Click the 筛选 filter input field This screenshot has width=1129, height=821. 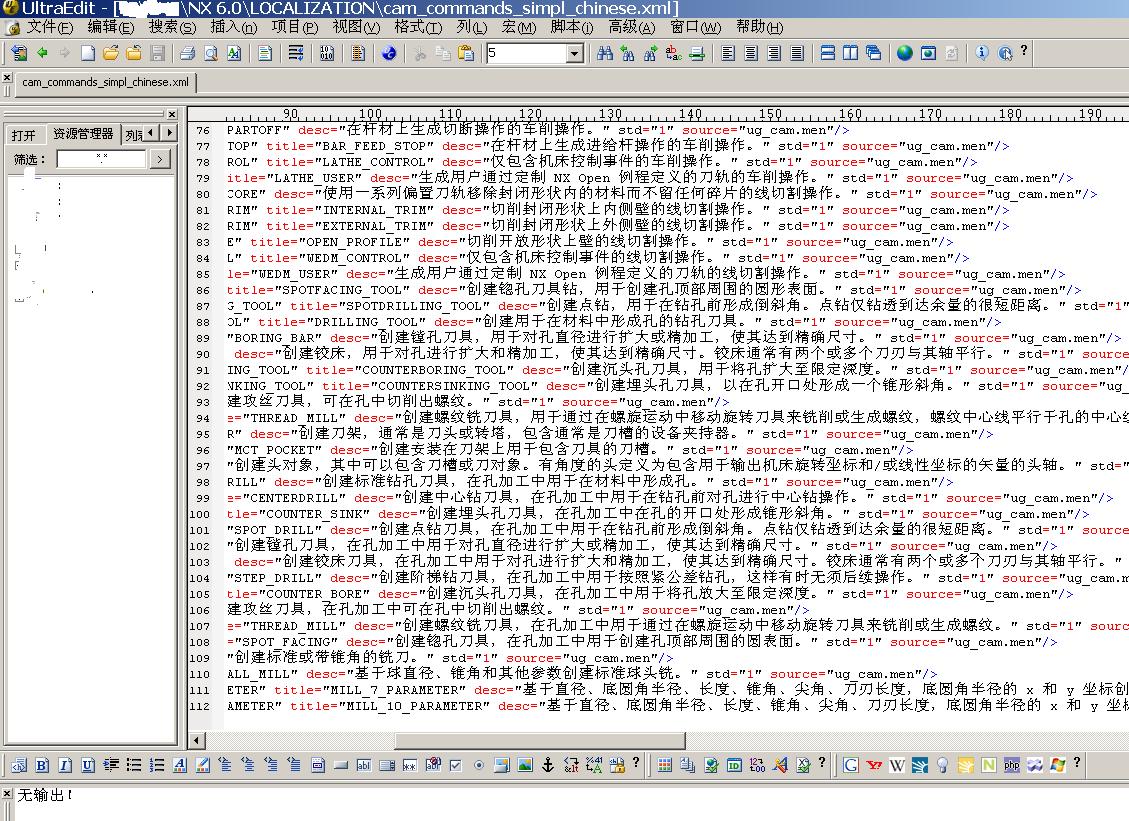coord(102,159)
